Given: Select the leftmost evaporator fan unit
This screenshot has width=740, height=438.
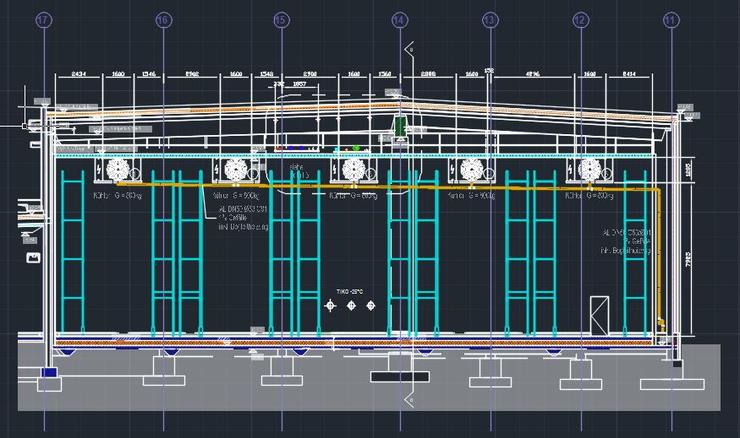Looking at the screenshot, I should tap(117, 170).
